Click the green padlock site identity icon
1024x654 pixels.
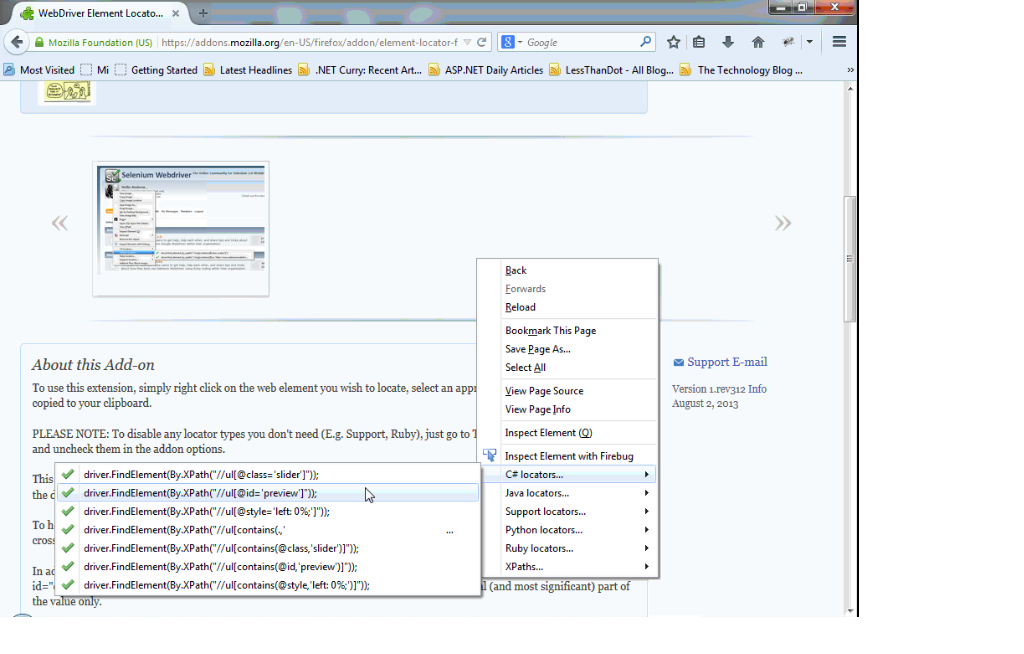(39, 42)
